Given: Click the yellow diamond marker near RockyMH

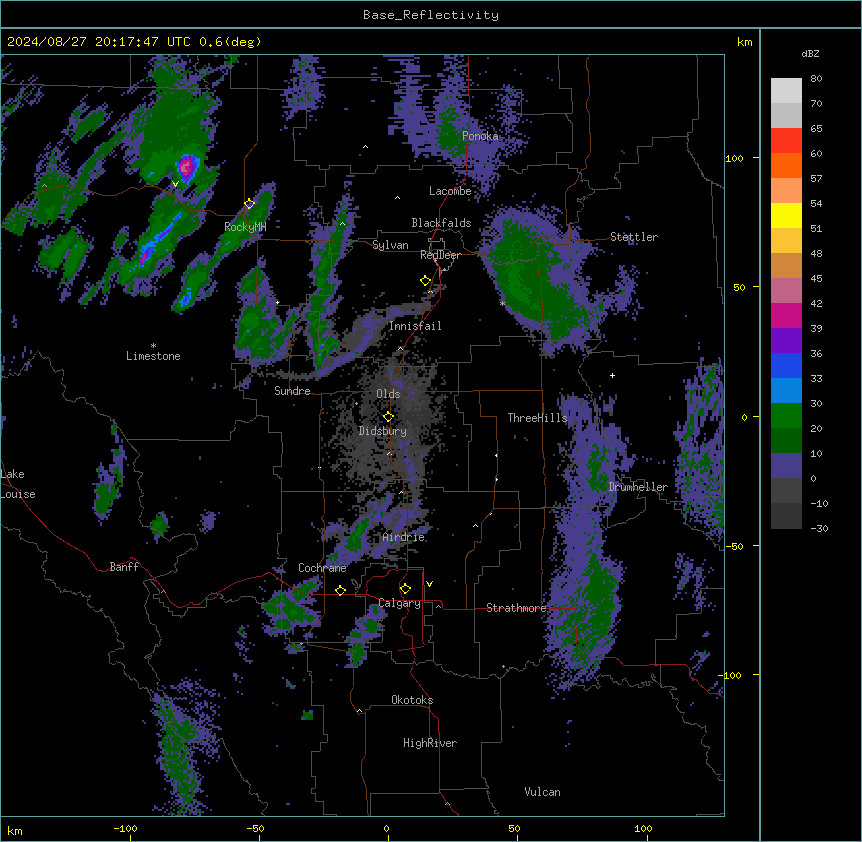Looking at the screenshot, I should click(250, 204).
